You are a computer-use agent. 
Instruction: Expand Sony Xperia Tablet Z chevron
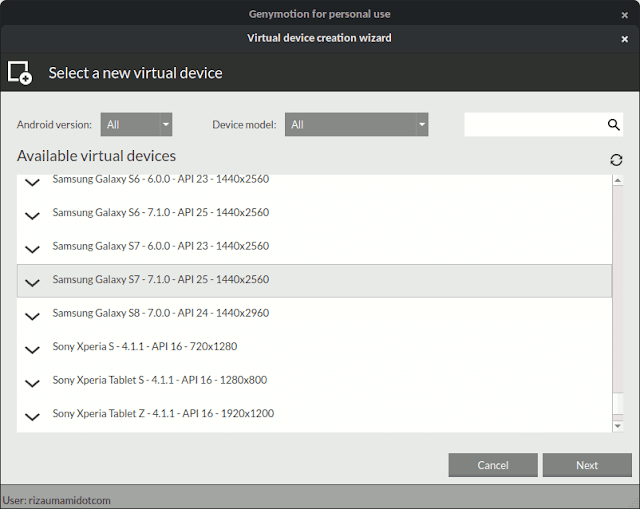coord(32,416)
